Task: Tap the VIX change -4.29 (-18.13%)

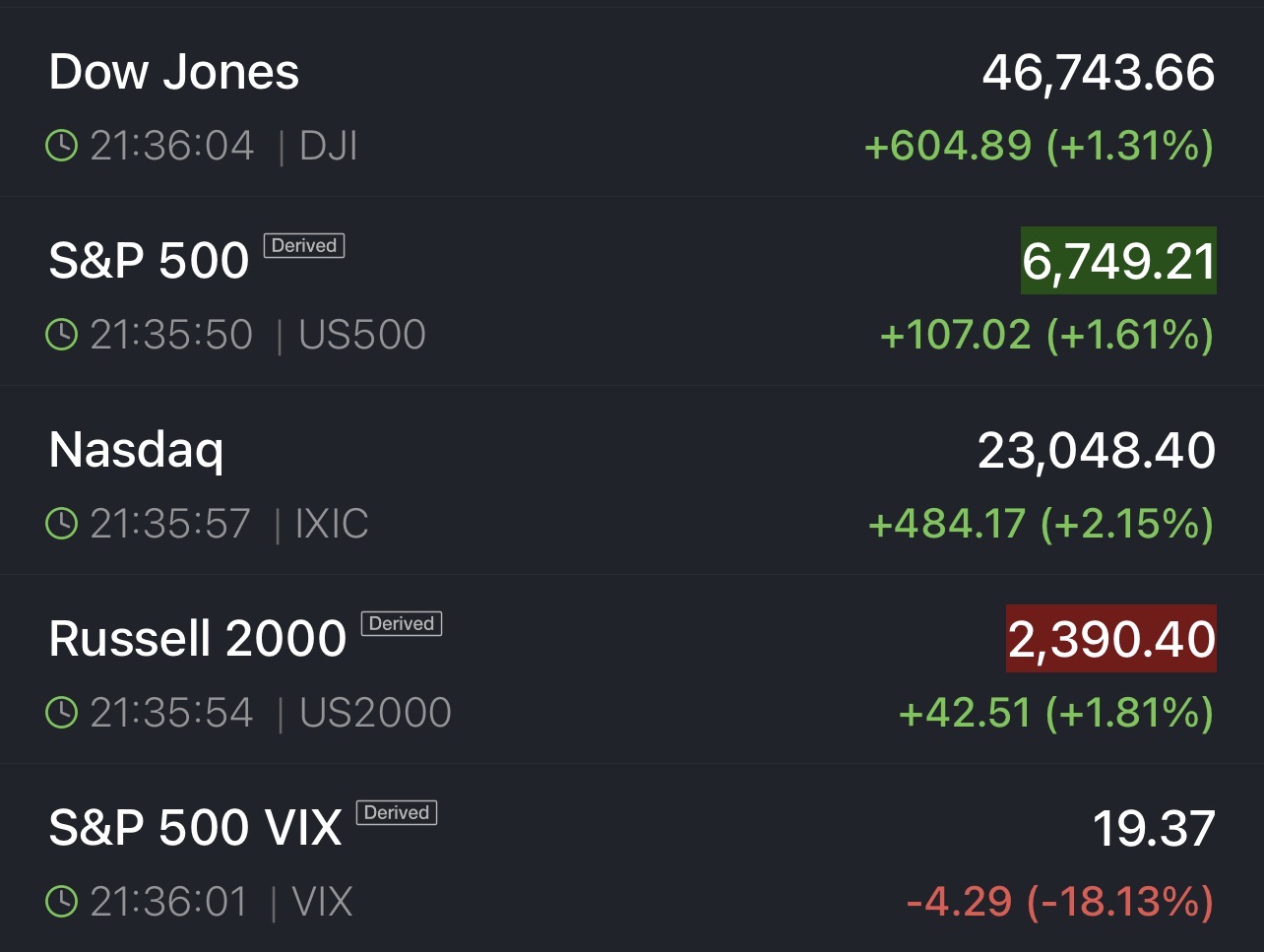Action: tap(1060, 902)
